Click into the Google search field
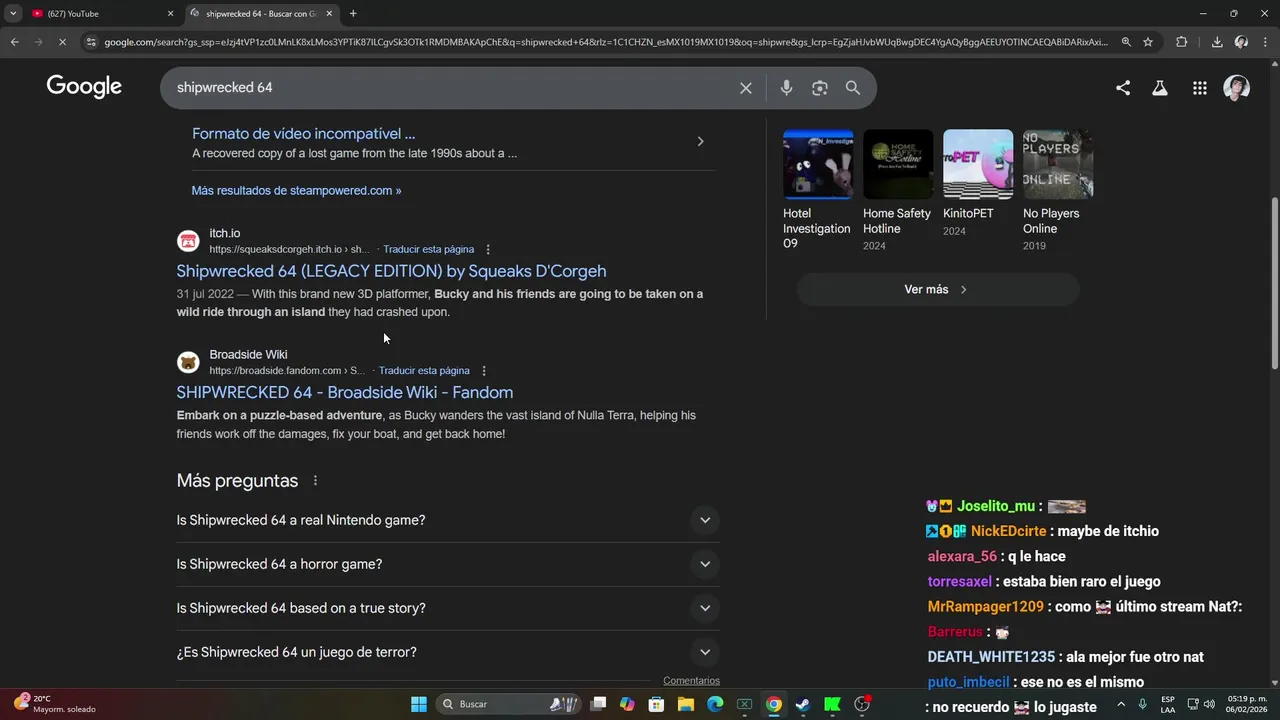The width and height of the screenshot is (1280, 720). (x=450, y=88)
